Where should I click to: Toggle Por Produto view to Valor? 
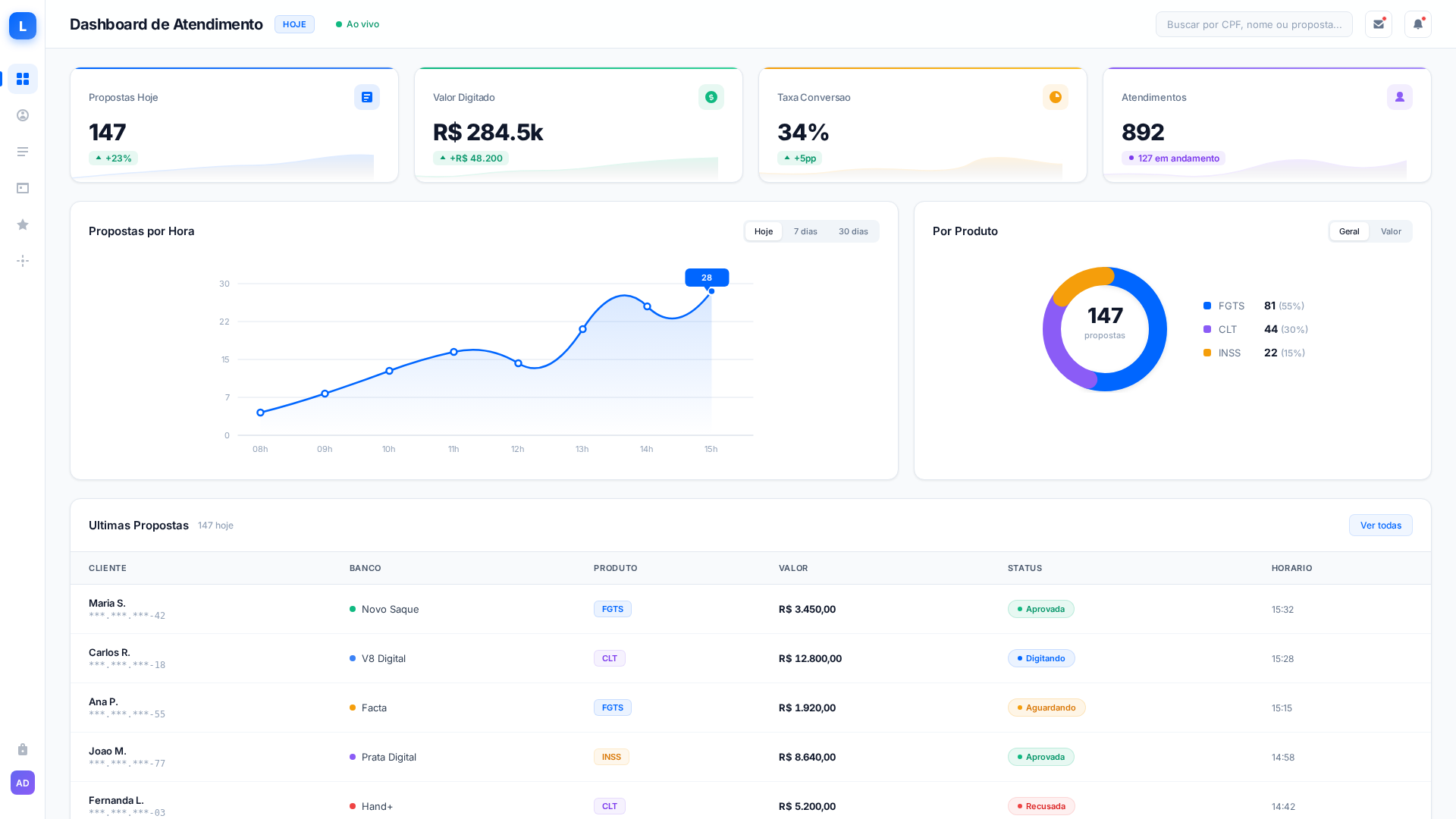tap(1391, 231)
